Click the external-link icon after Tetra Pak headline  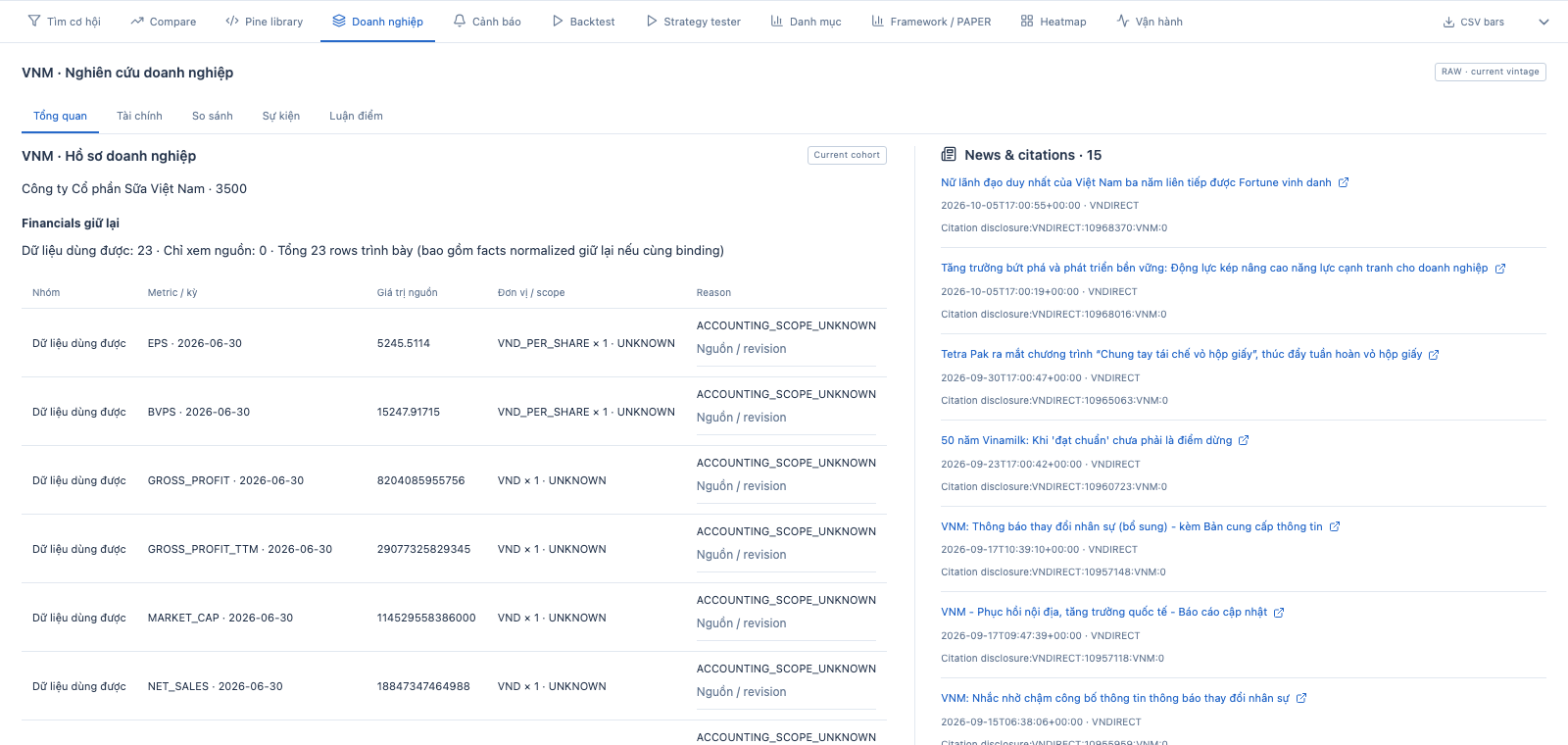click(1434, 355)
